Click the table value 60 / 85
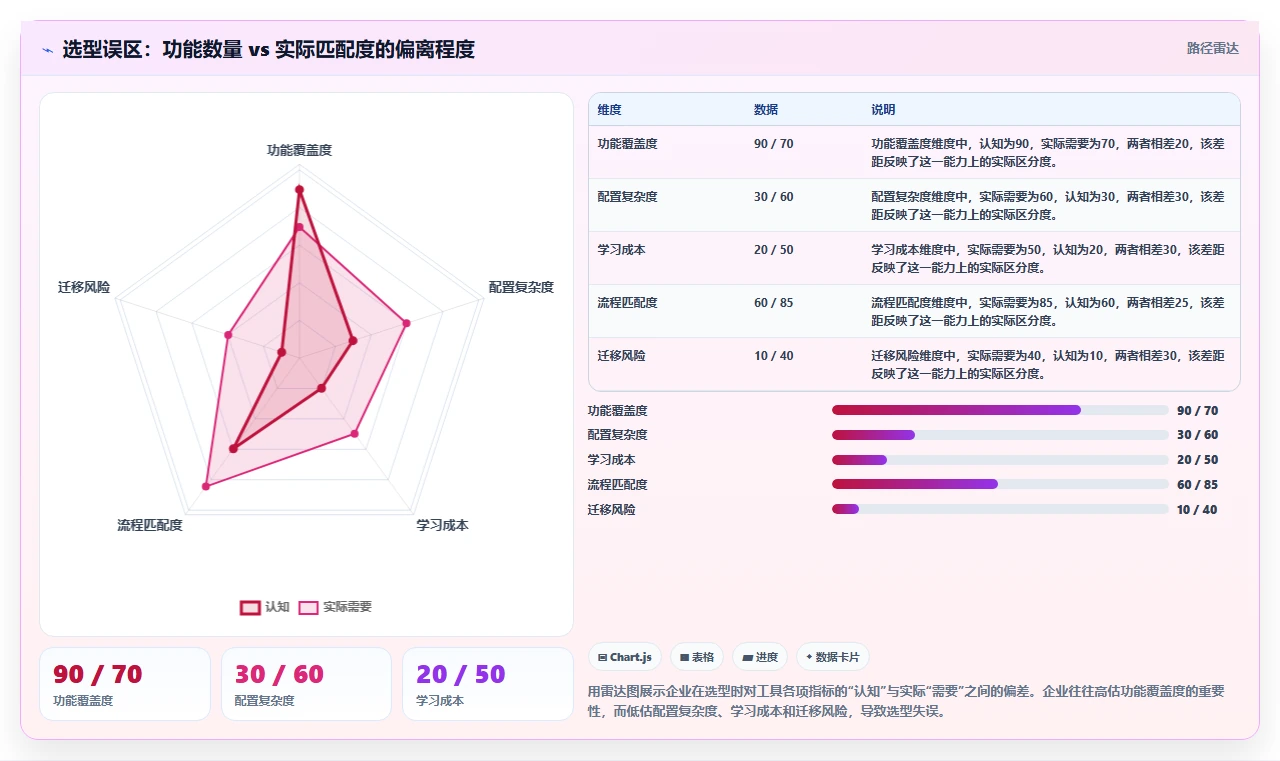The width and height of the screenshot is (1280, 761). coord(773,303)
